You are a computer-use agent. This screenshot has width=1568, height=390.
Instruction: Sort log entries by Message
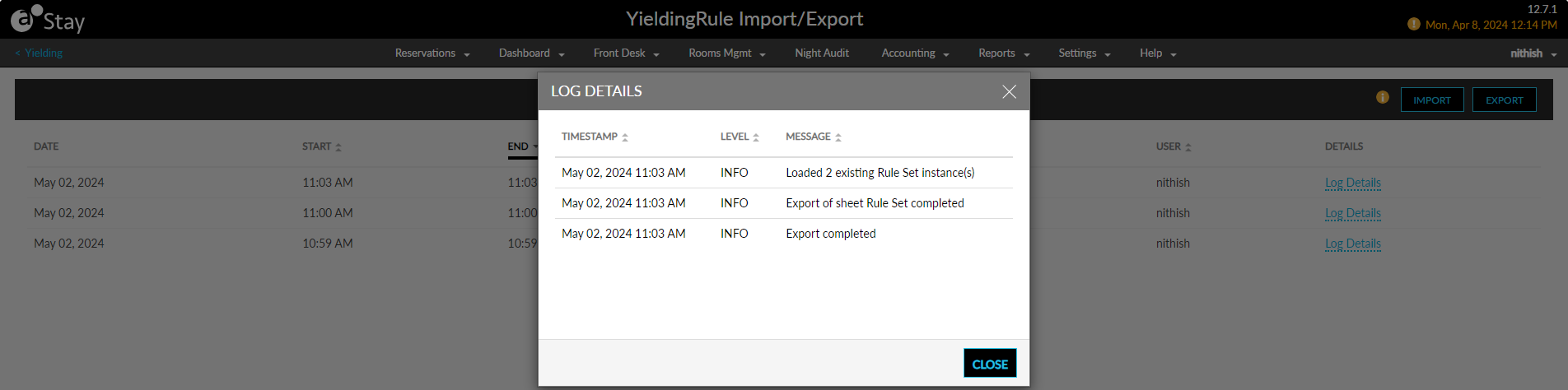pyautogui.click(x=814, y=137)
